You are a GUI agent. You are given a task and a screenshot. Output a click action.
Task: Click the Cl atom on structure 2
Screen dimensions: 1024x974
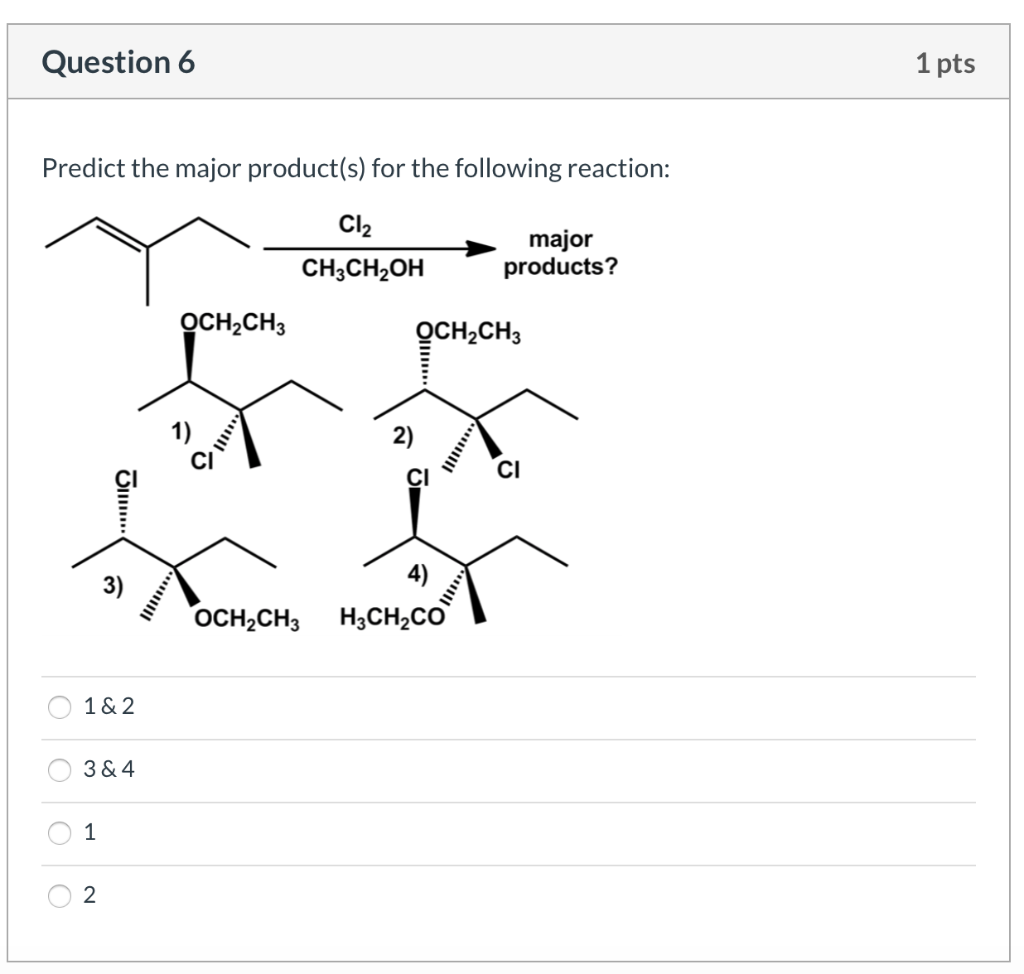click(508, 467)
